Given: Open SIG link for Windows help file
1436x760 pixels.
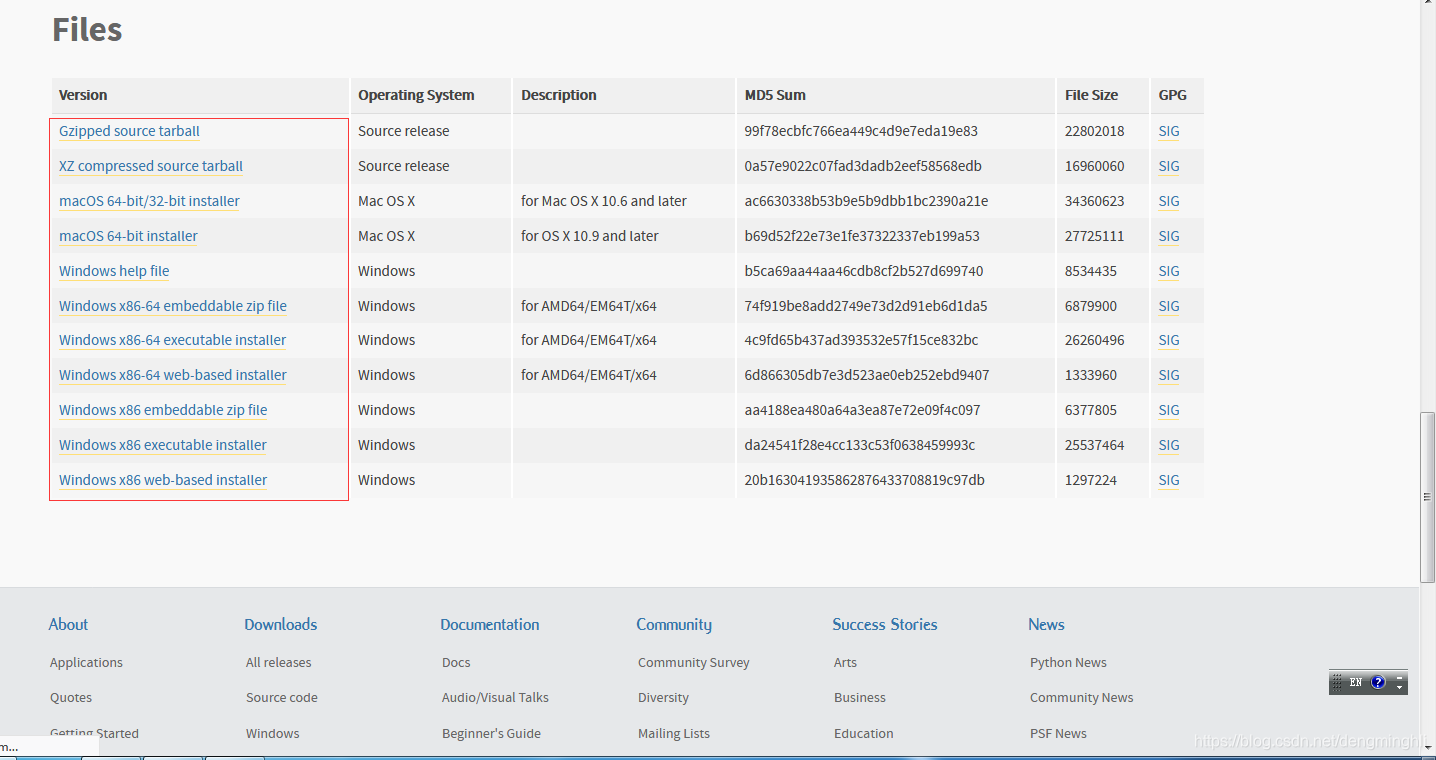Looking at the screenshot, I should 1169,271.
